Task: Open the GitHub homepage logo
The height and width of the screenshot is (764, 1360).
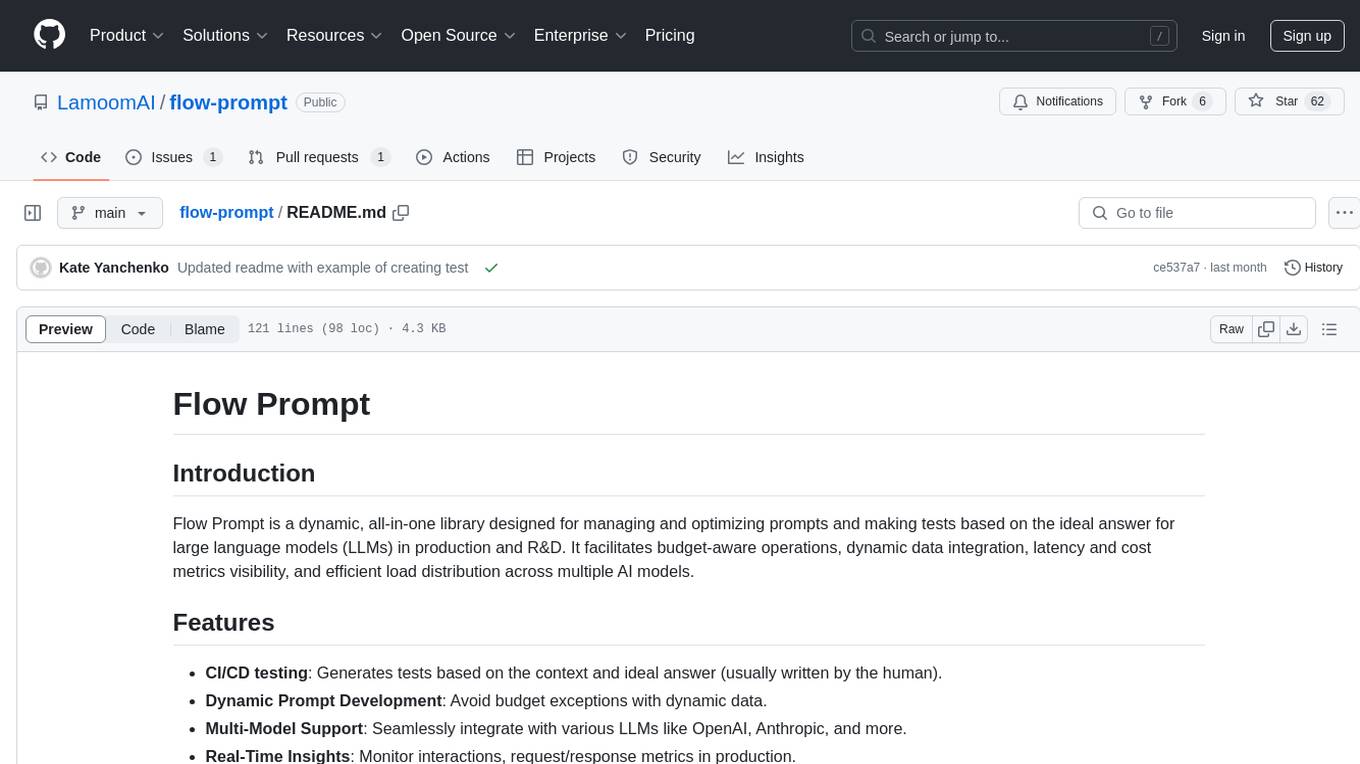Action: 50,35
